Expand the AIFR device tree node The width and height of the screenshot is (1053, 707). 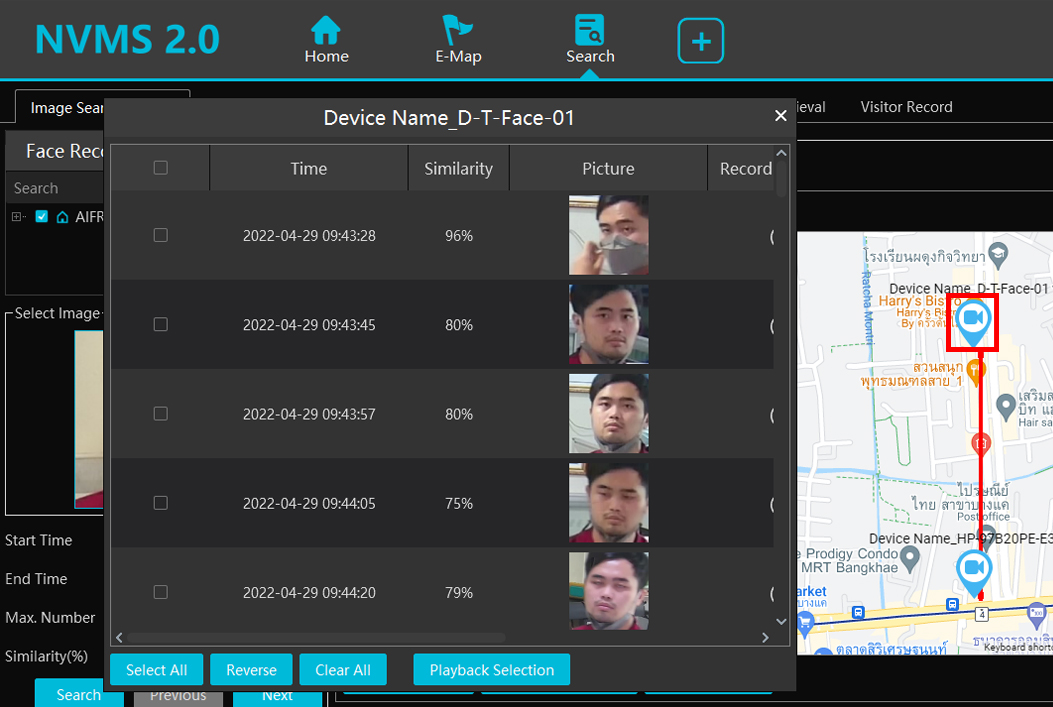point(17,216)
